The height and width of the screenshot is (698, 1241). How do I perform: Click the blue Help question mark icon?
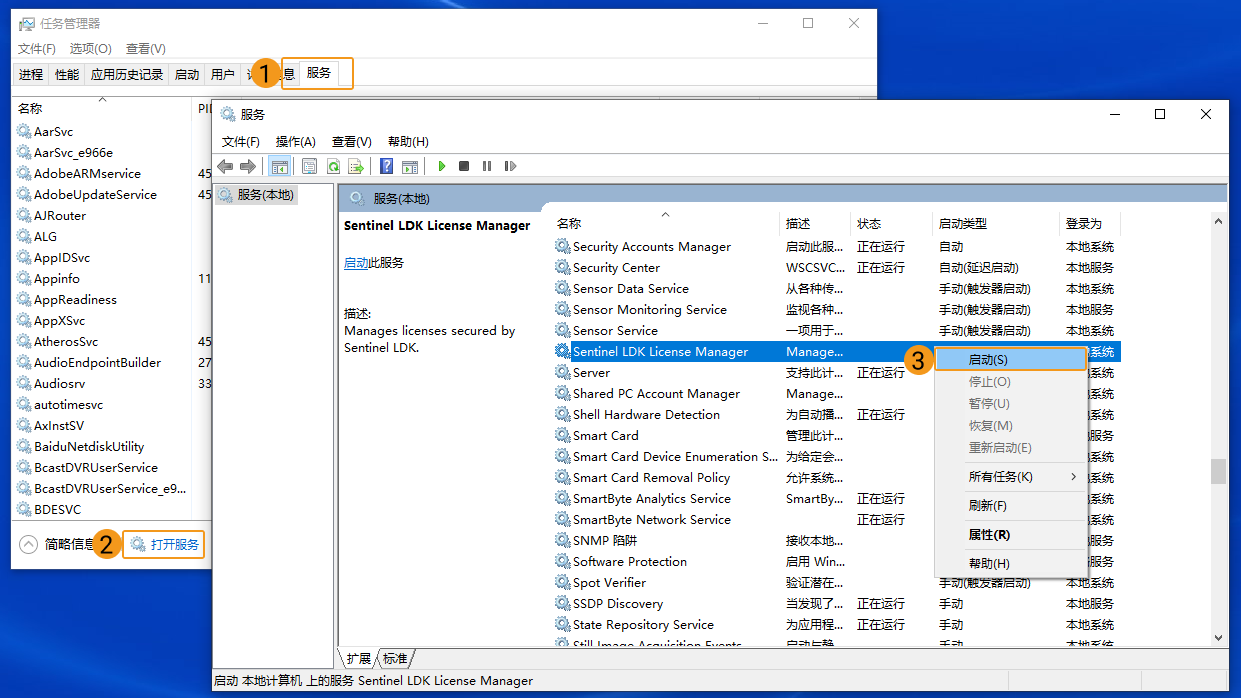(x=386, y=166)
